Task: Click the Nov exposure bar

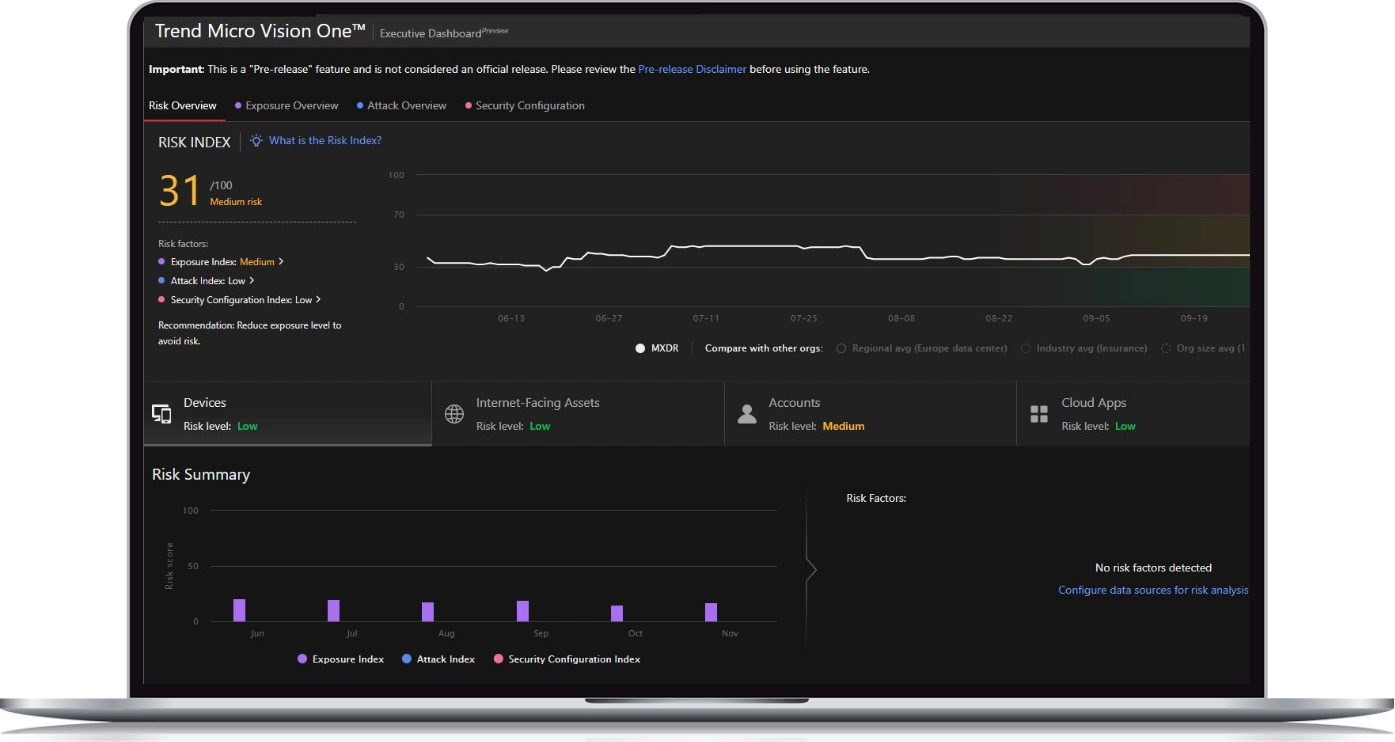Action: 711,612
